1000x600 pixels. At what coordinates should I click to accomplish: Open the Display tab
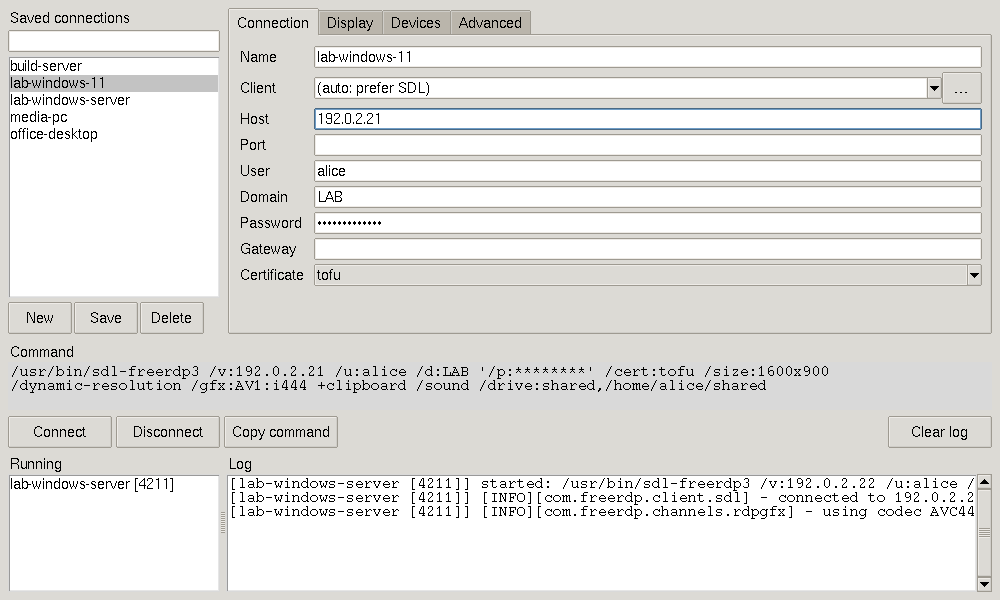pyautogui.click(x=350, y=23)
